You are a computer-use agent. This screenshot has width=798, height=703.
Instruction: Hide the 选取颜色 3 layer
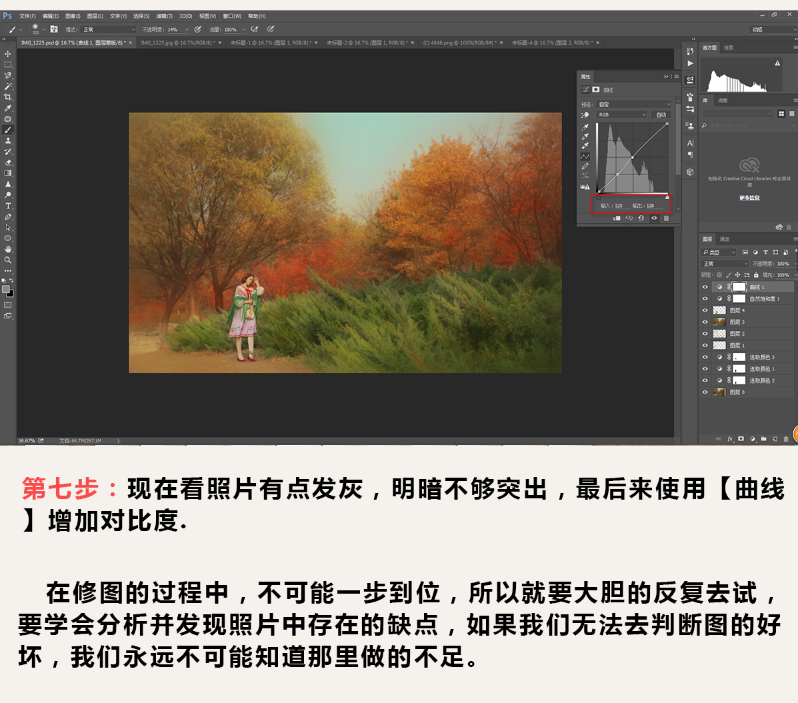click(705, 357)
